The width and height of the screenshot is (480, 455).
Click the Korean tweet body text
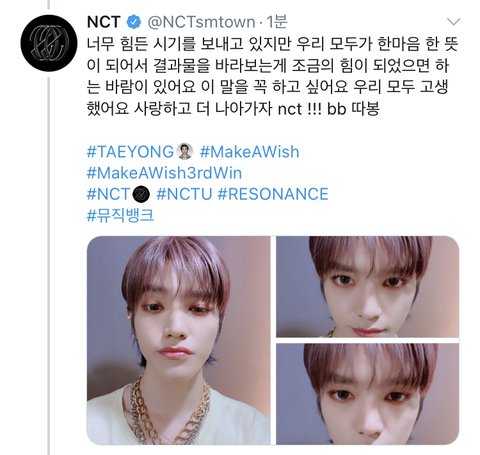click(273, 77)
